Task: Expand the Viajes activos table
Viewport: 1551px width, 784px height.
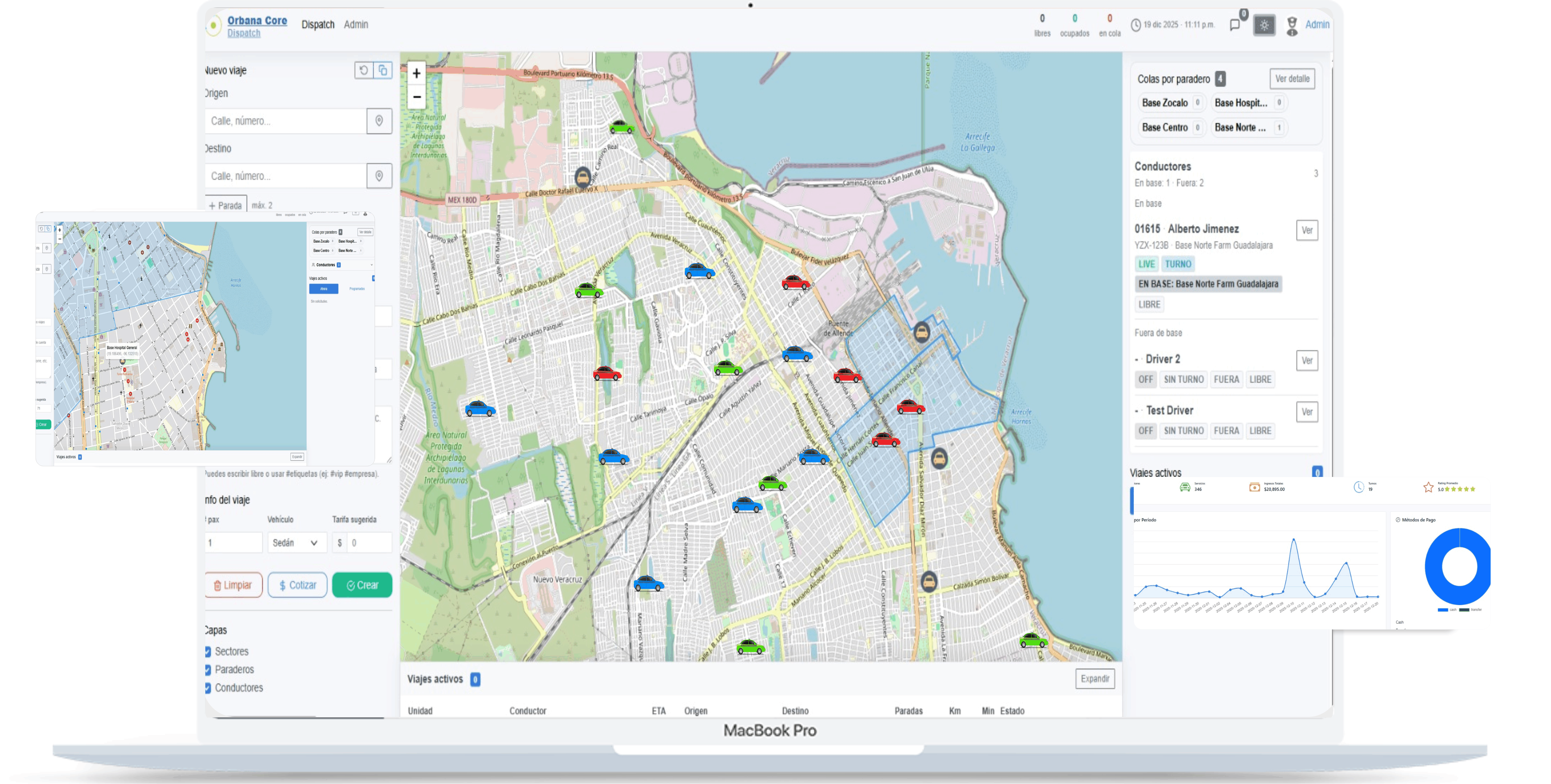Action: click(1095, 679)
